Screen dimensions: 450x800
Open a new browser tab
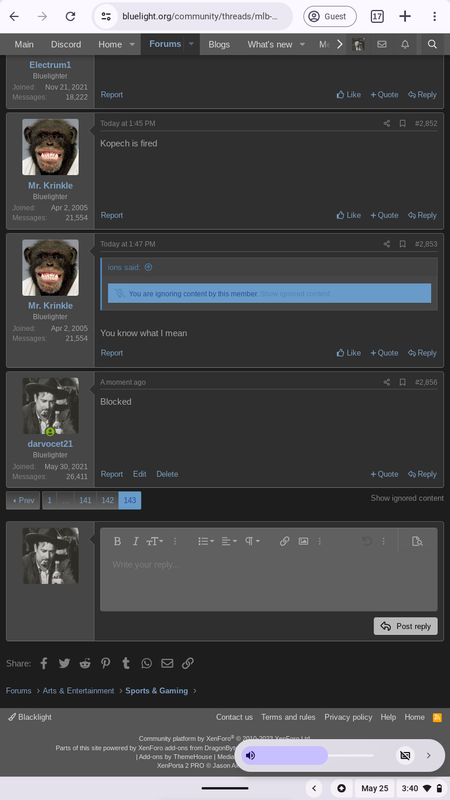[405, 16]
